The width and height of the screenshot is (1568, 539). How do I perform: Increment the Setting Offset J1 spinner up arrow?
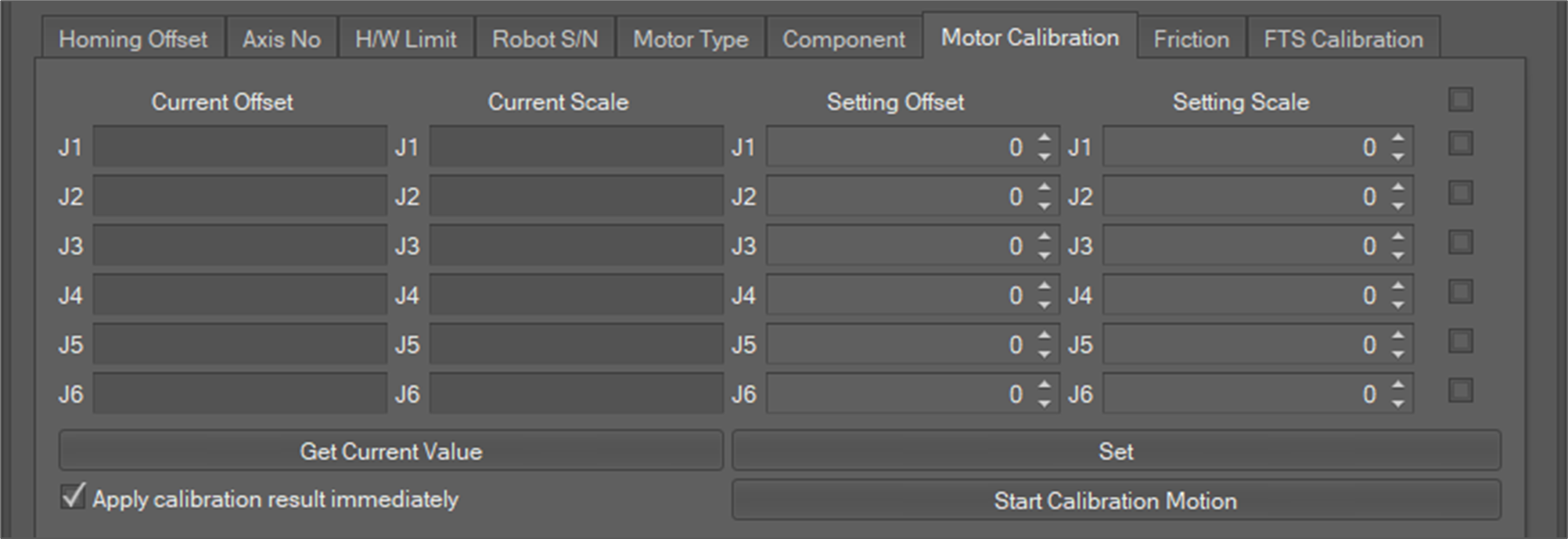pos(1045,138)
